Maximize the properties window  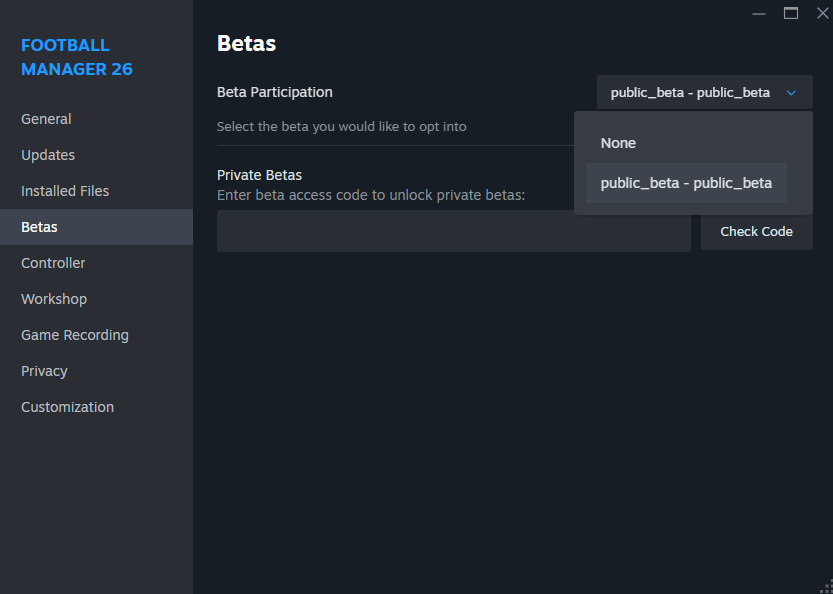[791, 13]
